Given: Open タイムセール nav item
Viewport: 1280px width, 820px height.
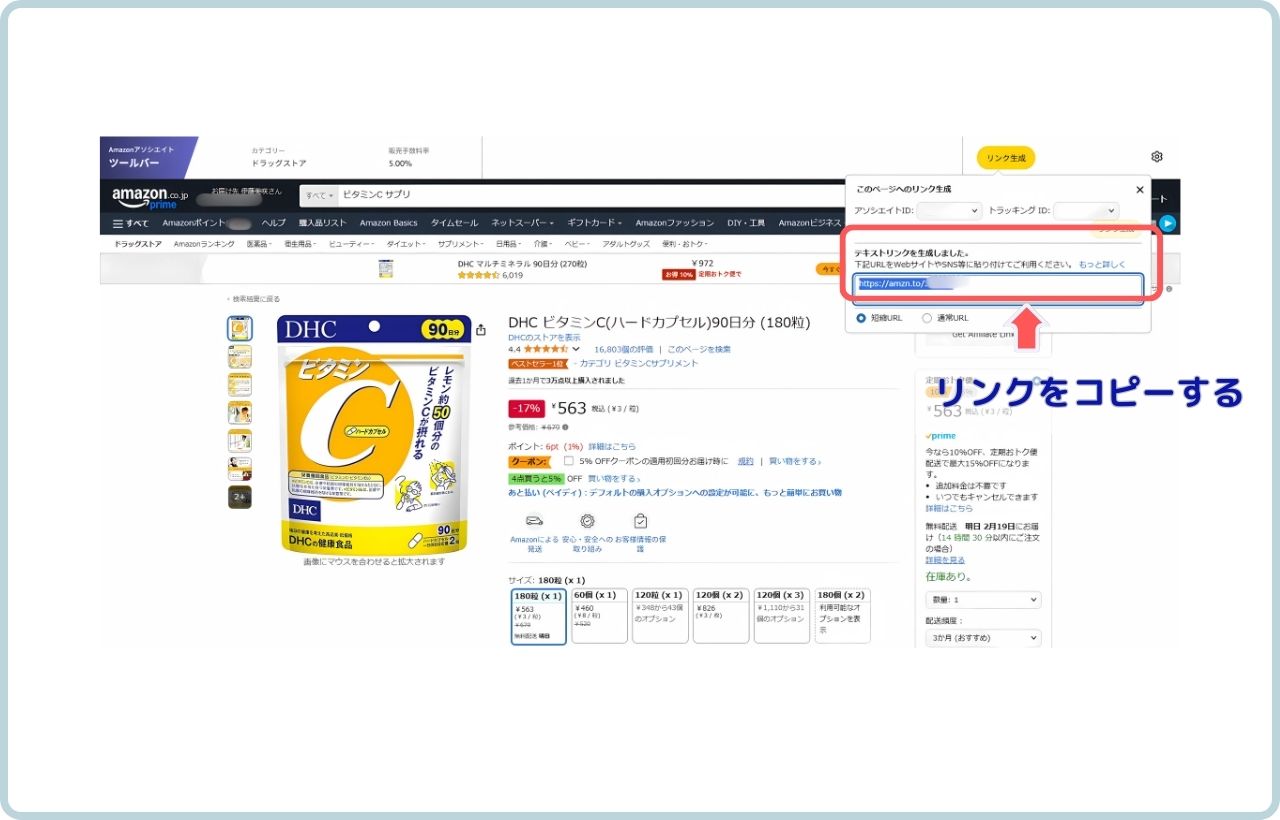Looking at the screenshot, I should click(x=454, y=223).
